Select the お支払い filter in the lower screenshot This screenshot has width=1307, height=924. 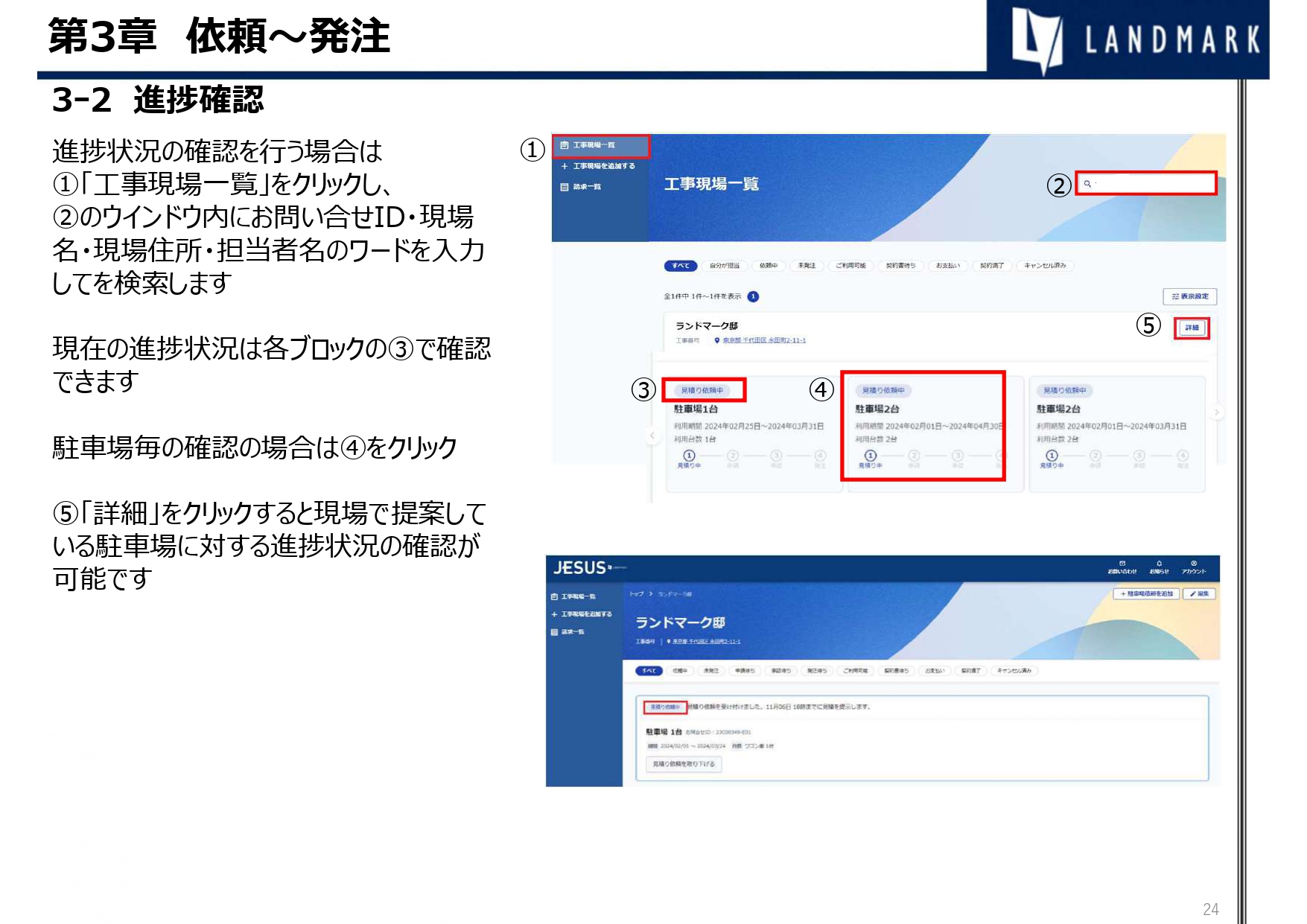935,671
